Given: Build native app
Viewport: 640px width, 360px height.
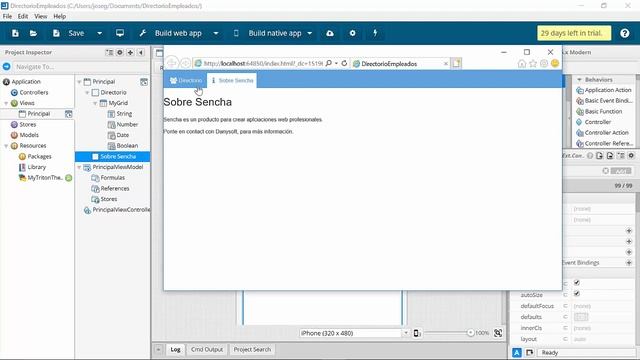Looking at the screenshot, I should tap(267, 33).
